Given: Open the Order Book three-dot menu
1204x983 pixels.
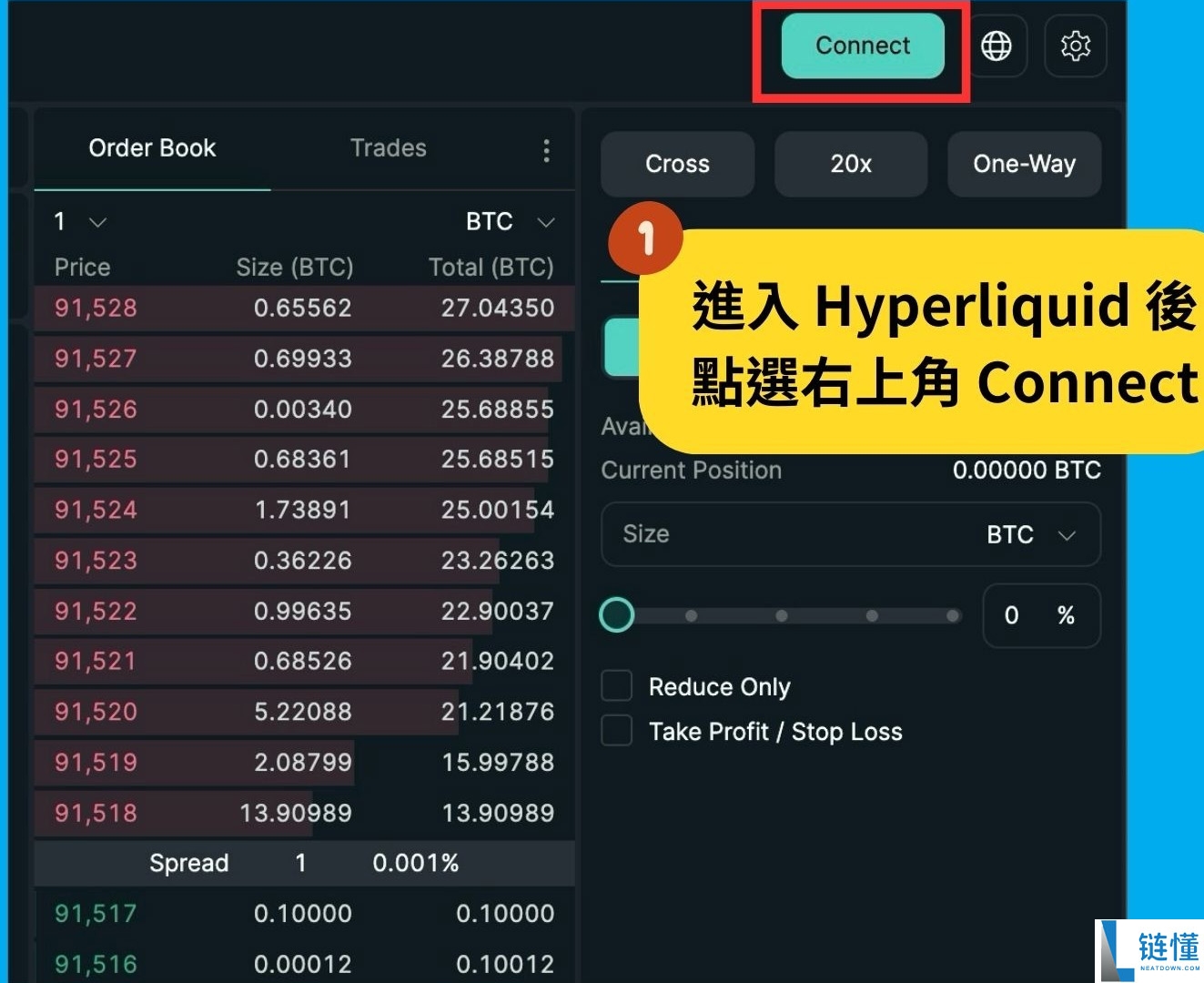Looking at the screenshot, I should click(x=546, y=150).
